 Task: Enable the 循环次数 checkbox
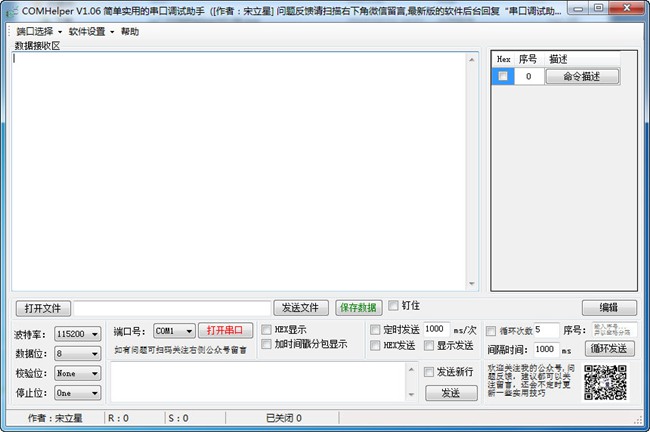pyautogui.click(x=491, y=331)
